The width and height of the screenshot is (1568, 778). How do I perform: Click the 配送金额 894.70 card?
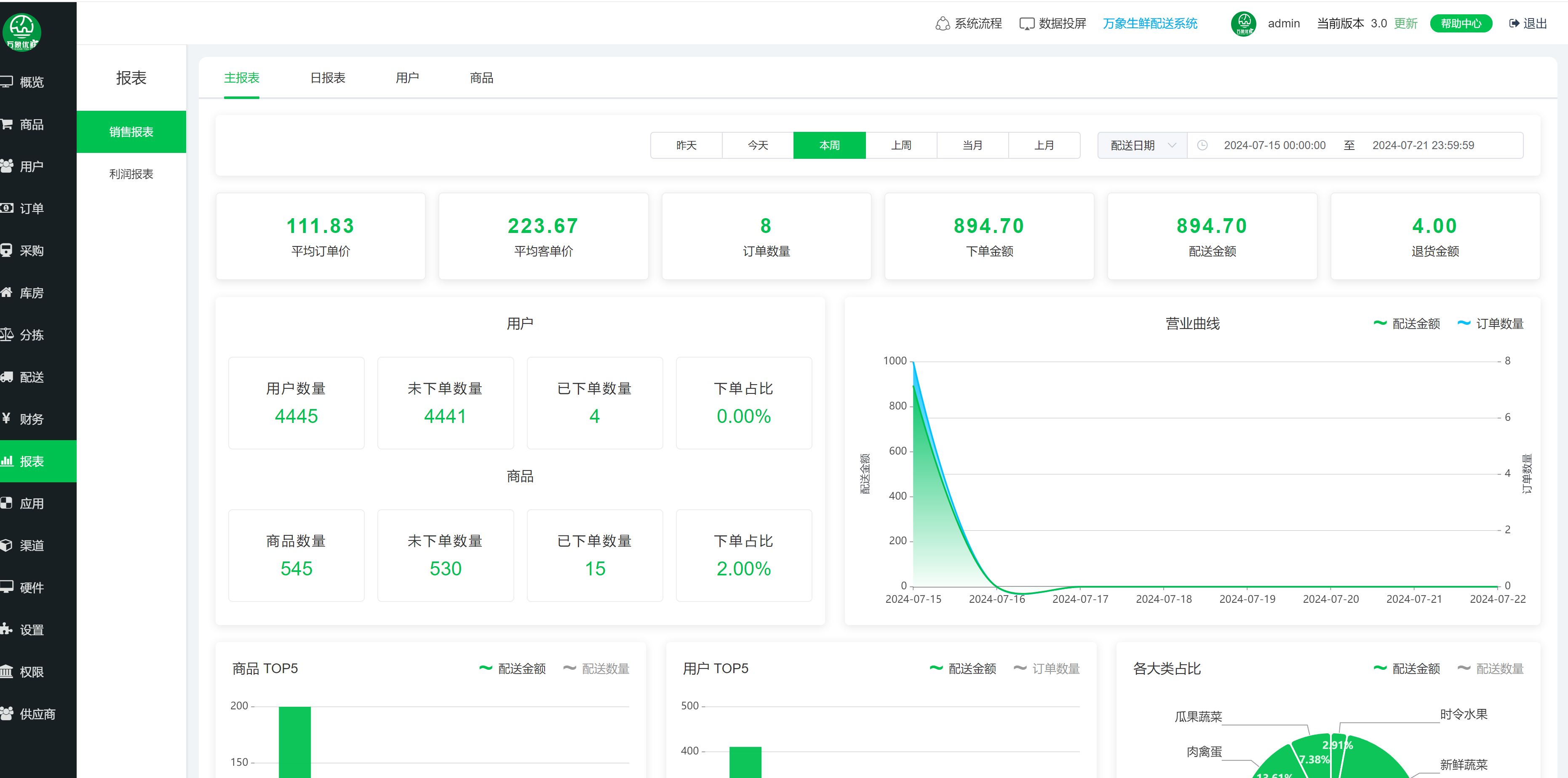pyautogui.click(x=1213, y=237)
